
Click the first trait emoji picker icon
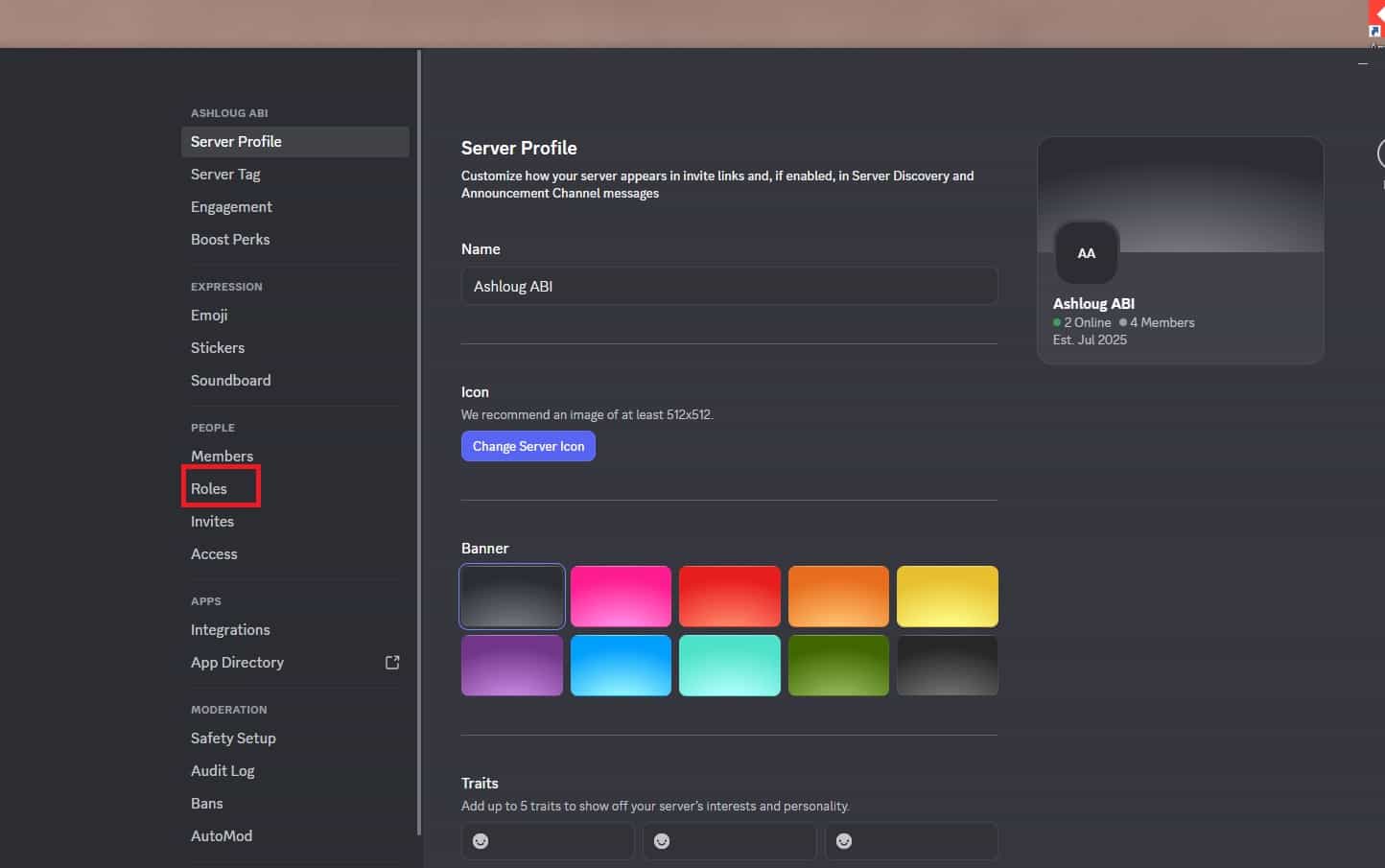(x=481, y=841)
